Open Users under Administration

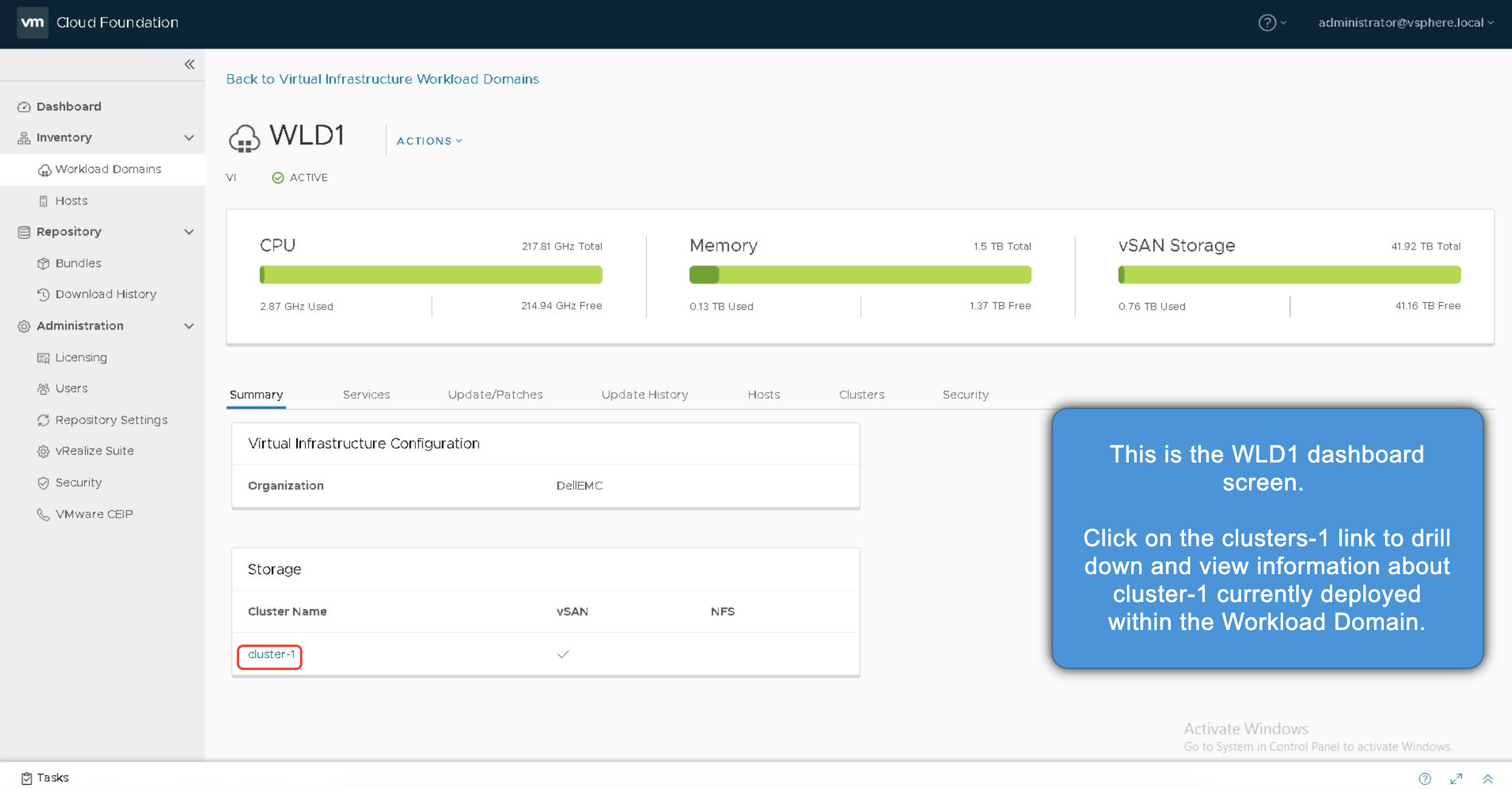(x=72, y=388)
